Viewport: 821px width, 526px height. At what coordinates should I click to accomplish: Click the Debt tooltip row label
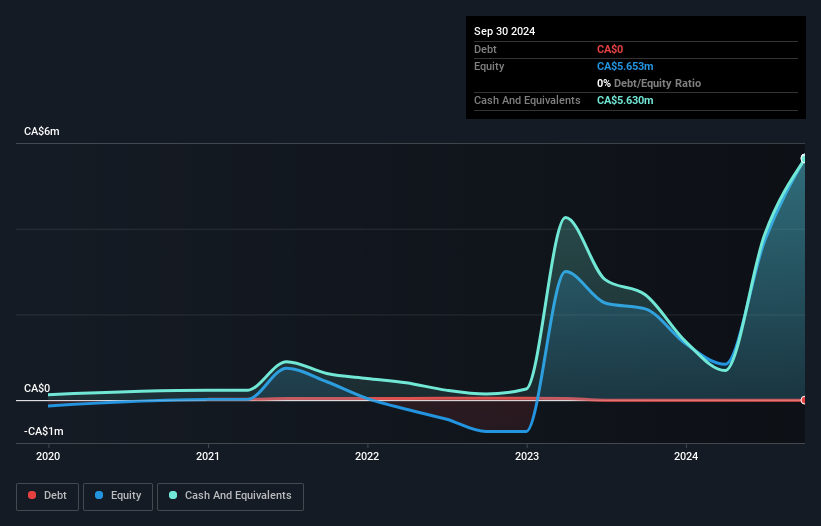tap(485, 49)
